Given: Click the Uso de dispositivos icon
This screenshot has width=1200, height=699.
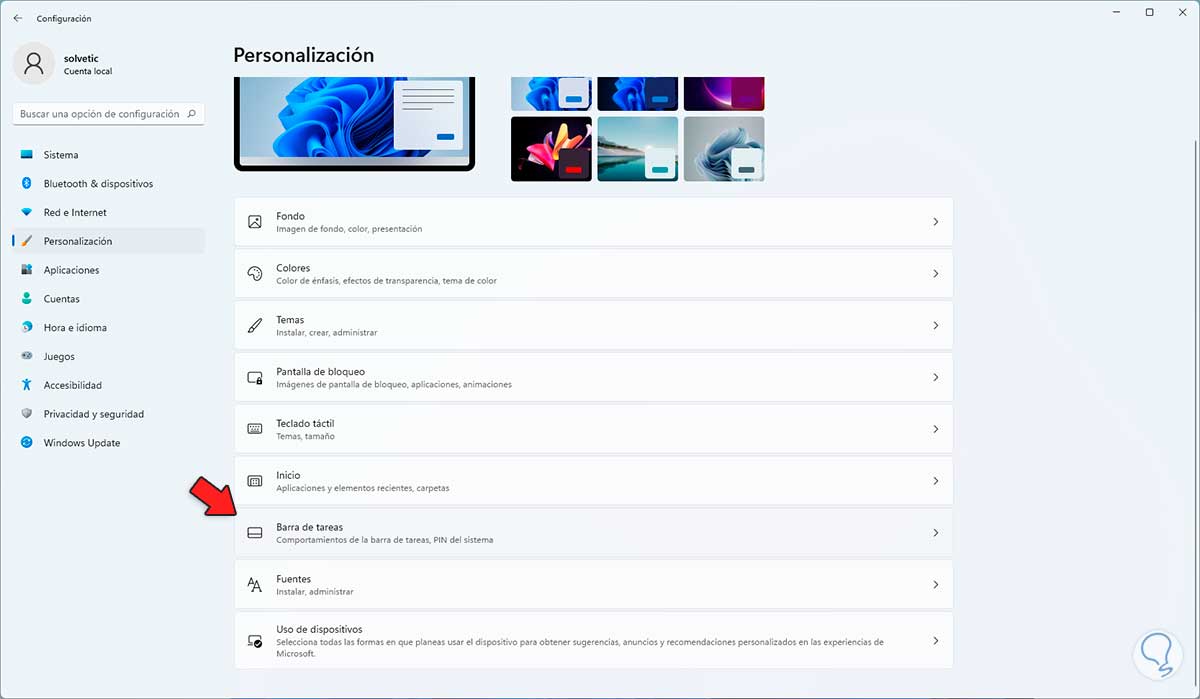Looking at the screenshot, I should pos(255,641).
